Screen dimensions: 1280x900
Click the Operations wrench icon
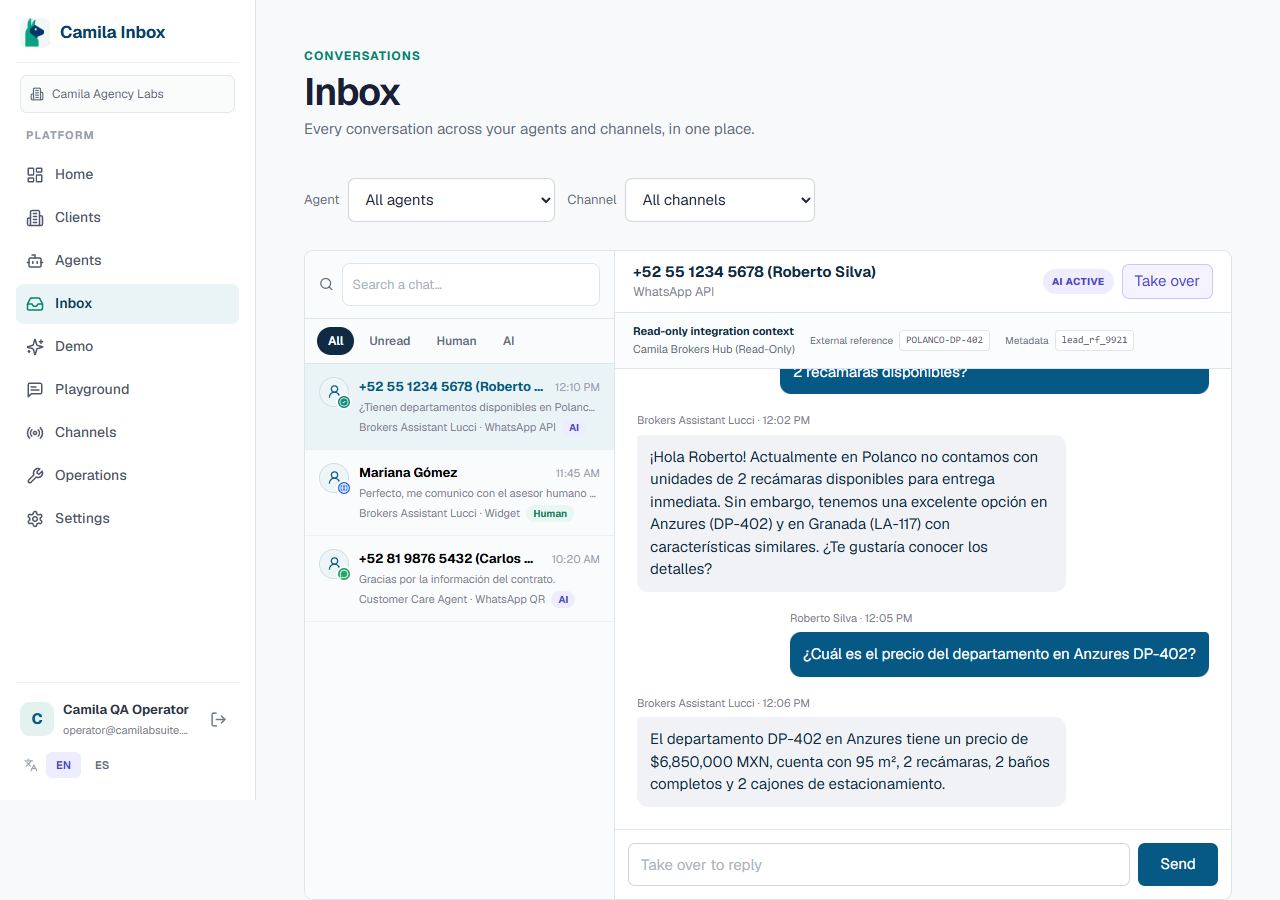point(35,476)
